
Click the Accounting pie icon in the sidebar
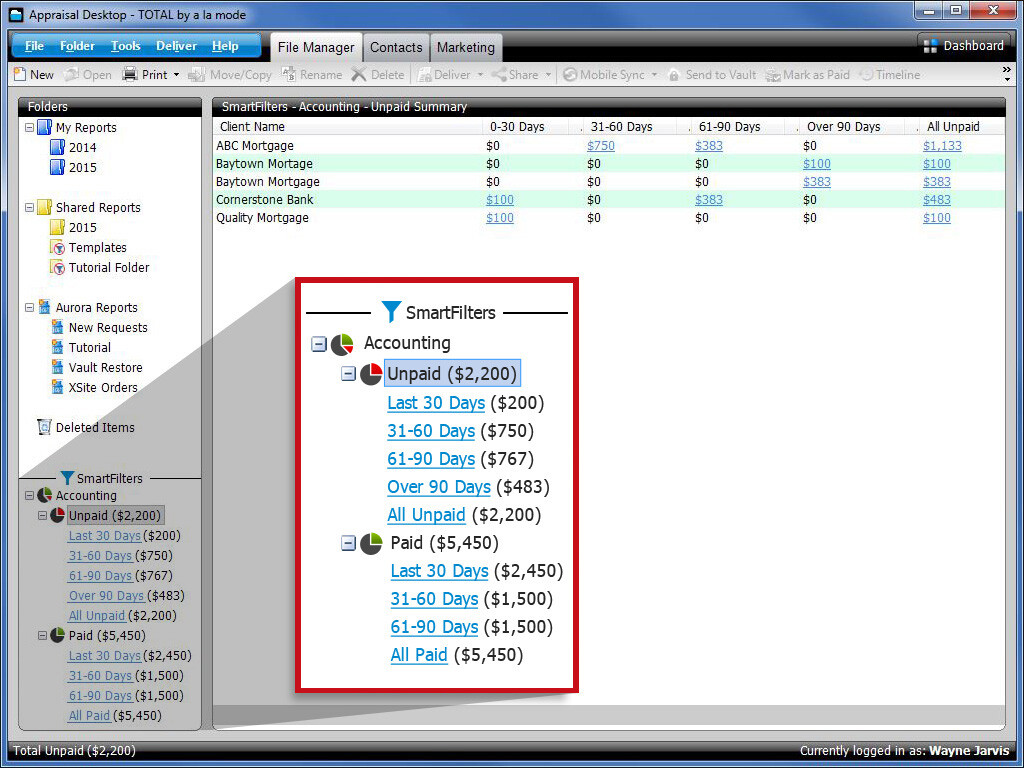44,495
